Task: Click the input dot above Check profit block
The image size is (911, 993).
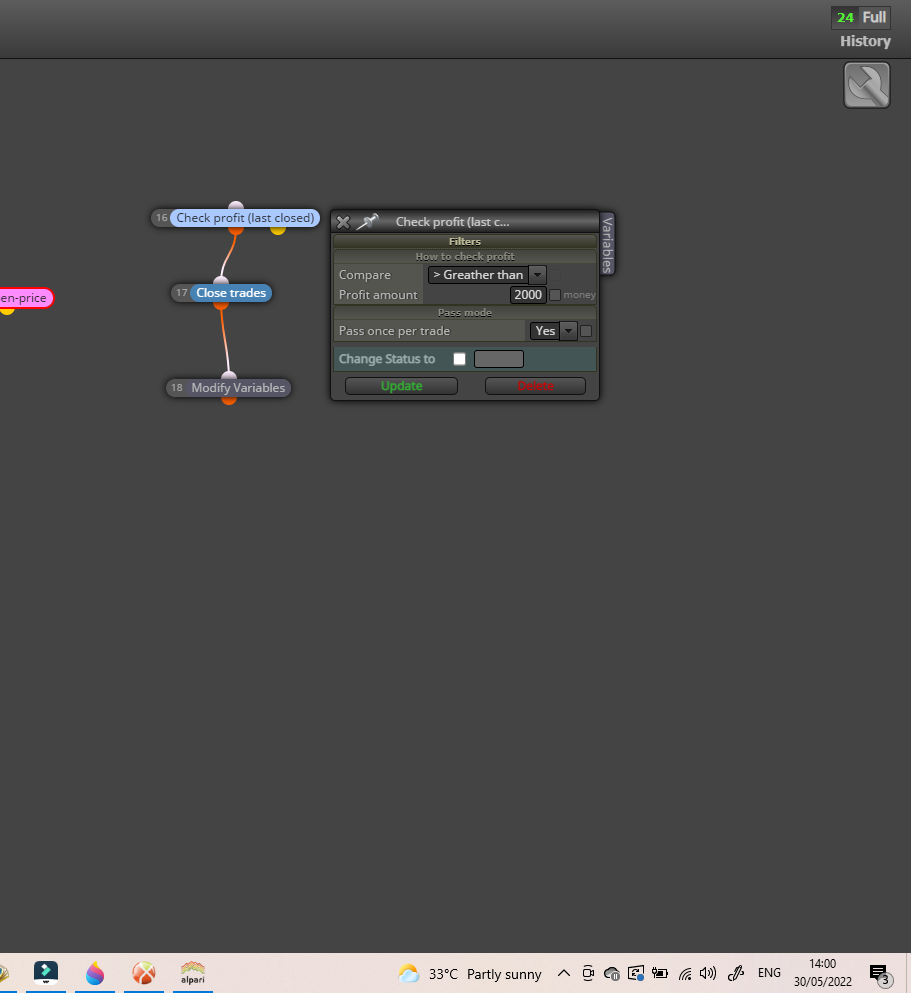Action: pyautogui.click(x=236, y=205)
